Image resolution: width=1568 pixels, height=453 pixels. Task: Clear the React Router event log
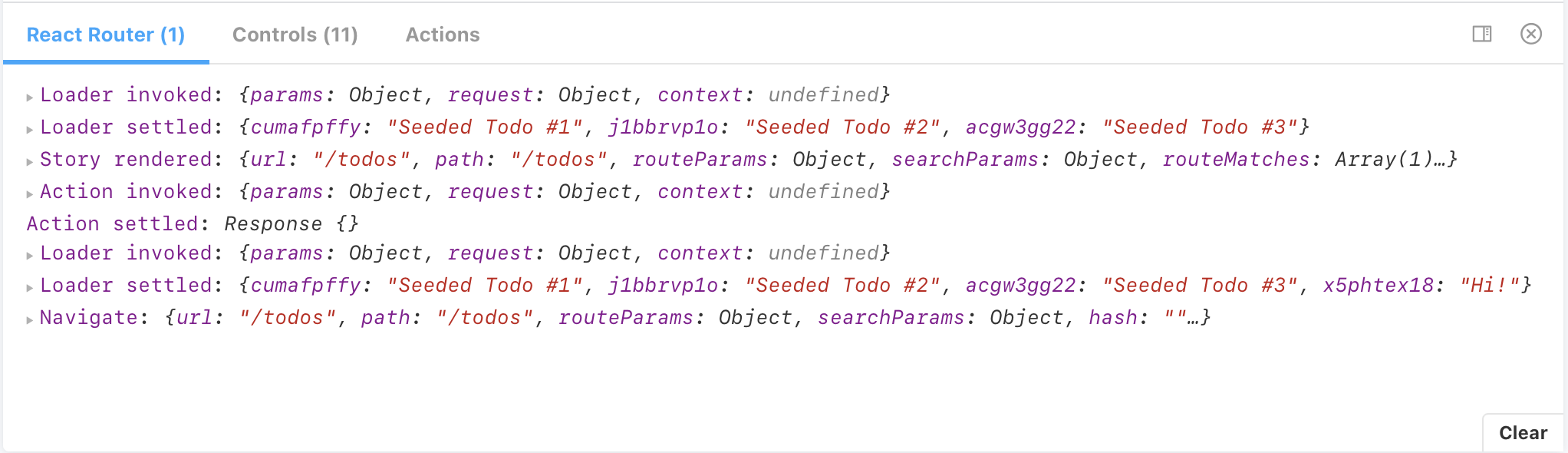click(x=1523, y=433)
